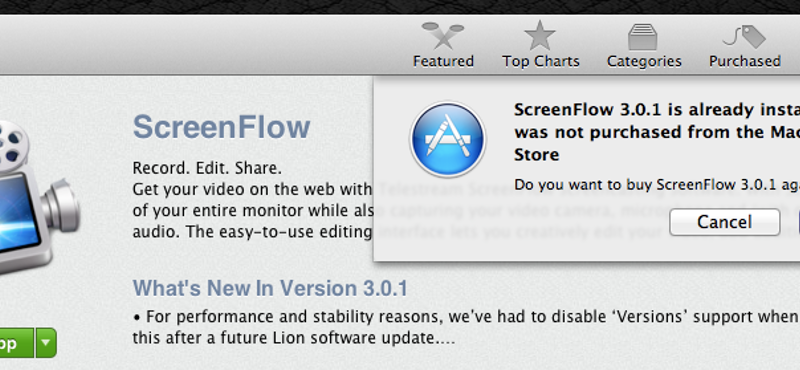Cancel the repurchase dialog
The height and width of the screenshot is (370, 800).
(x=724, y=222)
